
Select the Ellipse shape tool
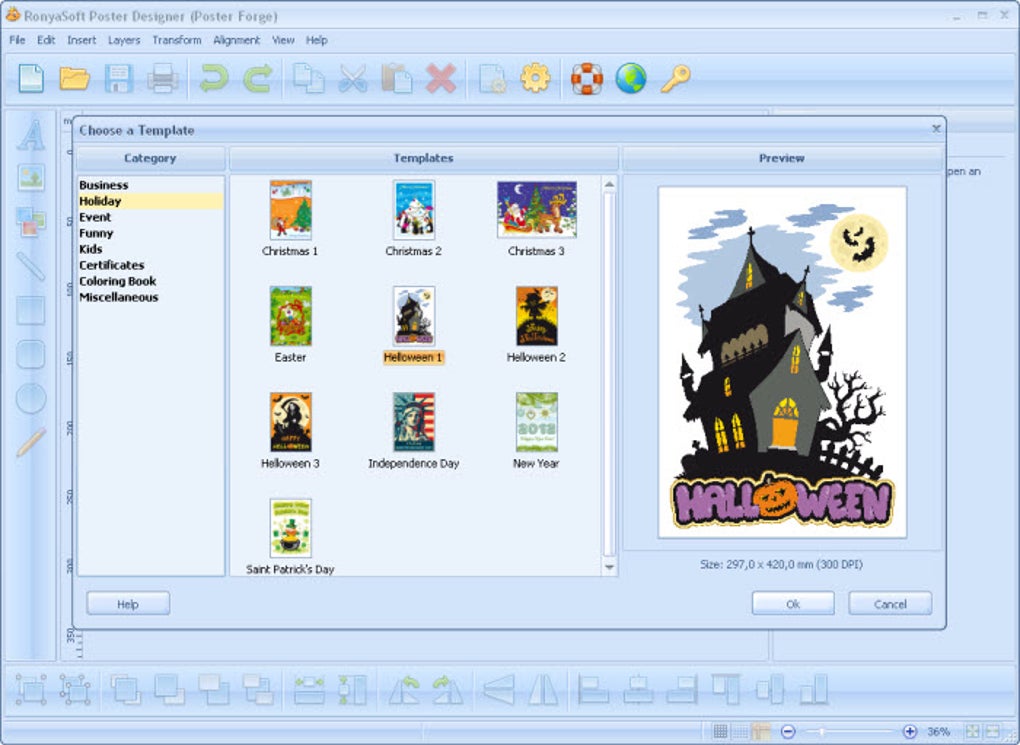(31, 398)
